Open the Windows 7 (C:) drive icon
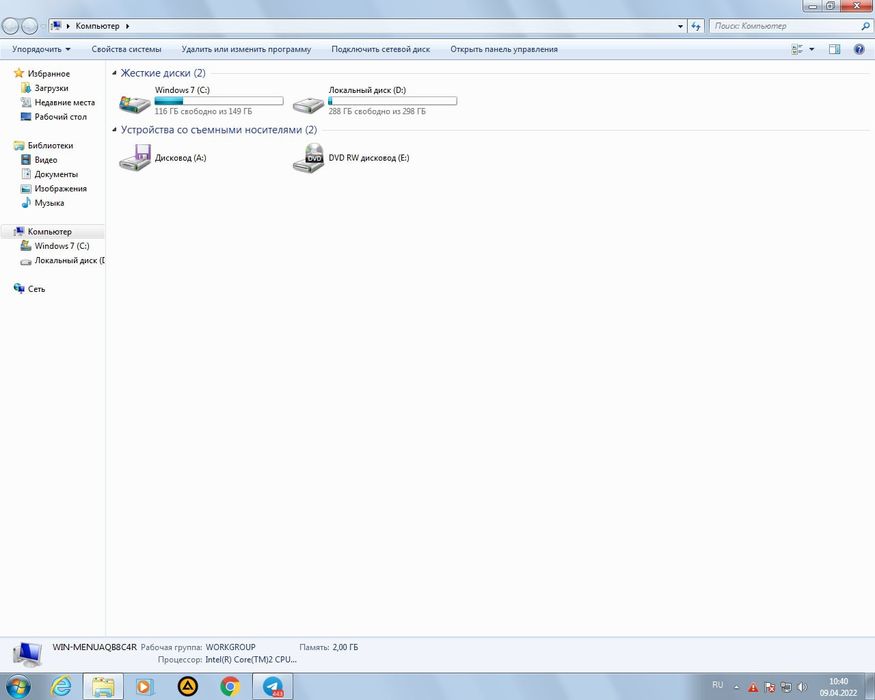 (134, 103)
